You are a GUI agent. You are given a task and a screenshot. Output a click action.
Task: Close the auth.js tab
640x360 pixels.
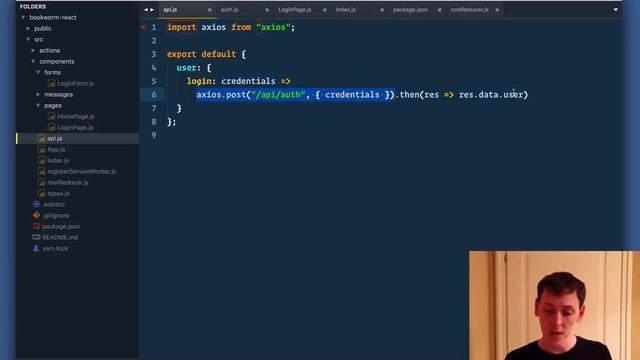click(267, 10)
